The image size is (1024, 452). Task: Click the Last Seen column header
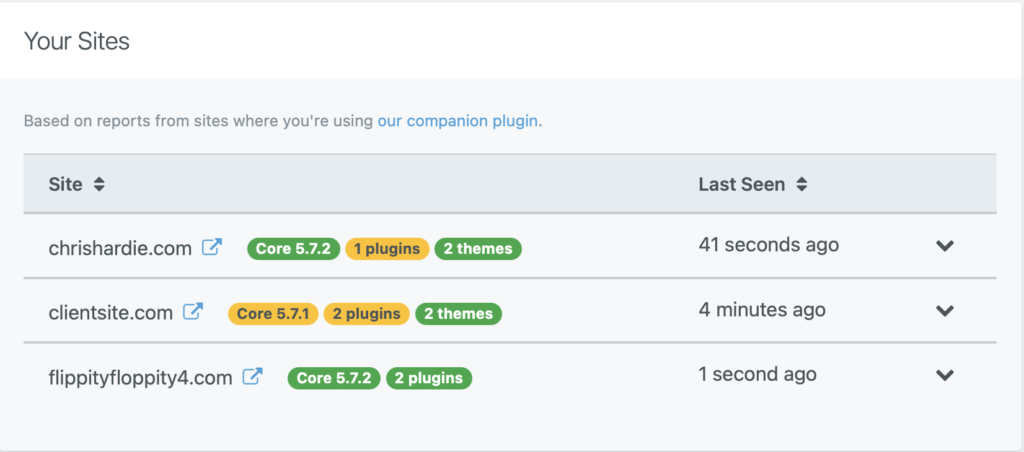[x=742, y=185]
